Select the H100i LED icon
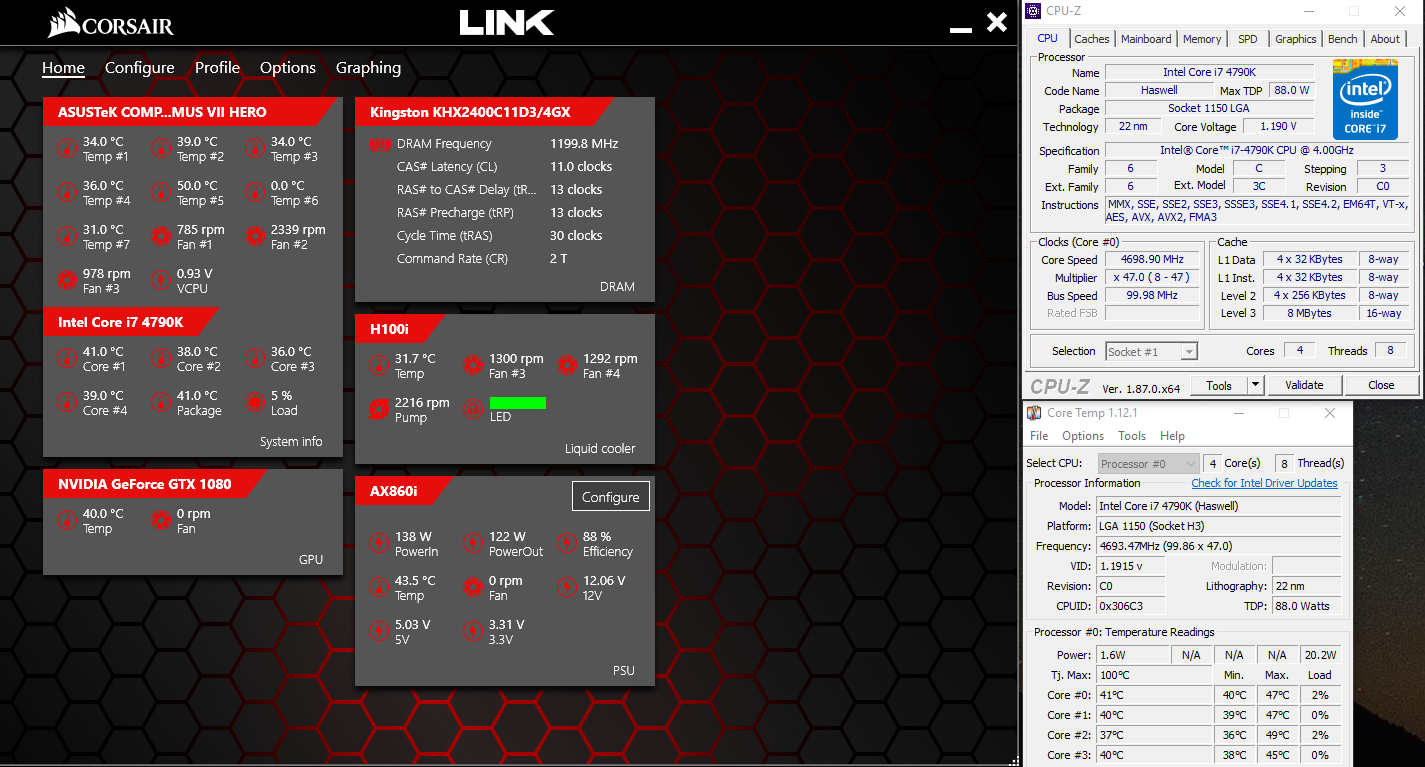Viewport: 1425px width, 767px height. pos(473,410)
